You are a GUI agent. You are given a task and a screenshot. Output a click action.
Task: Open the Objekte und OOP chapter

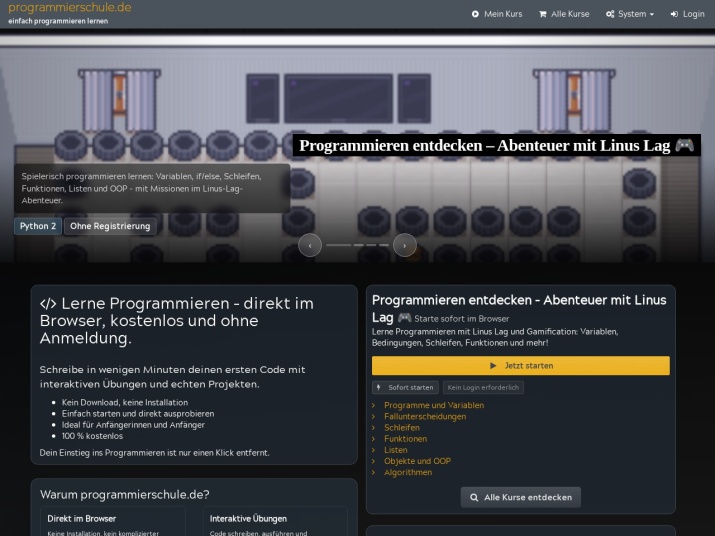coord(417,461)
